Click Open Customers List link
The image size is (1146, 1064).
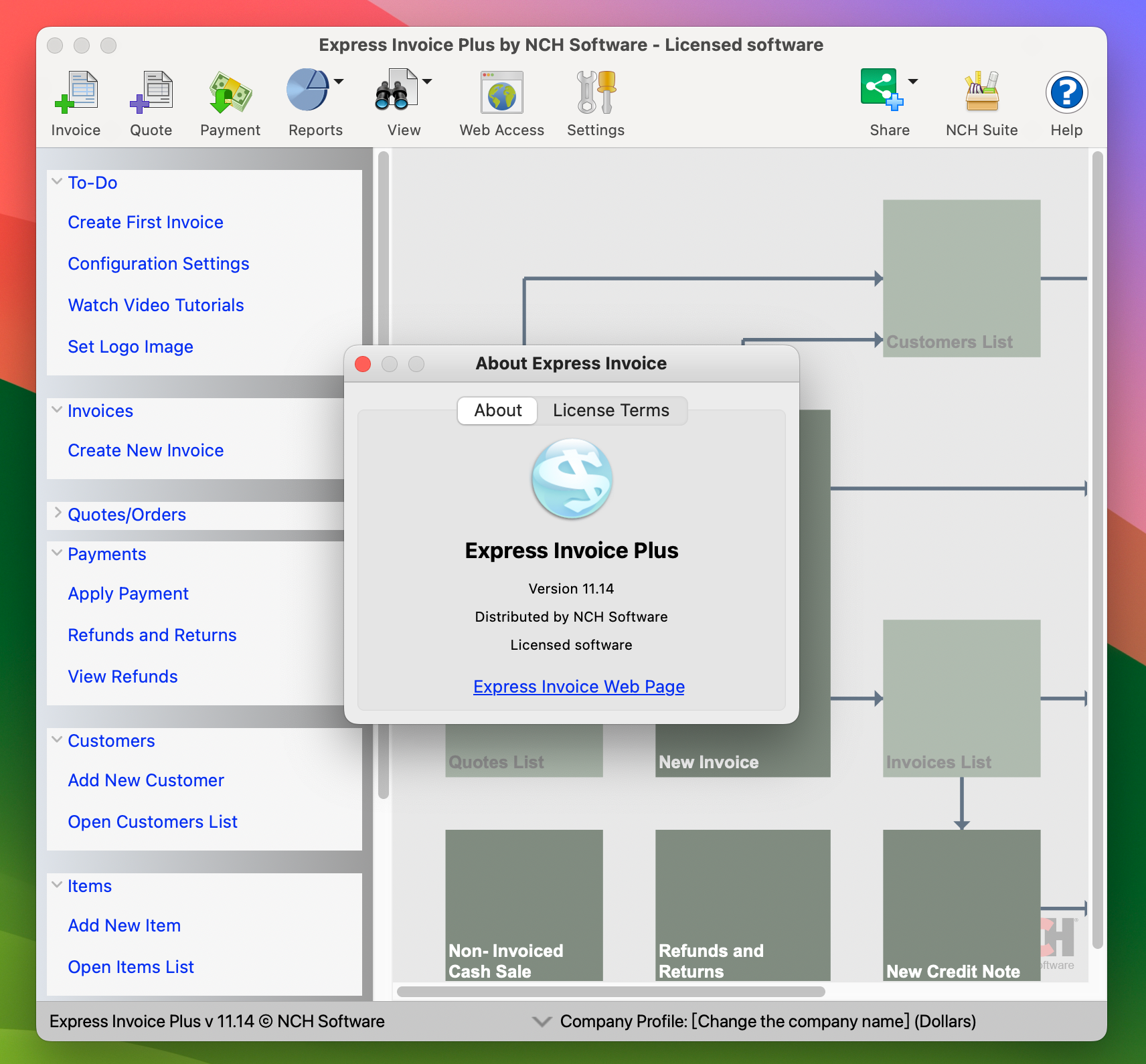coord(153,822)
